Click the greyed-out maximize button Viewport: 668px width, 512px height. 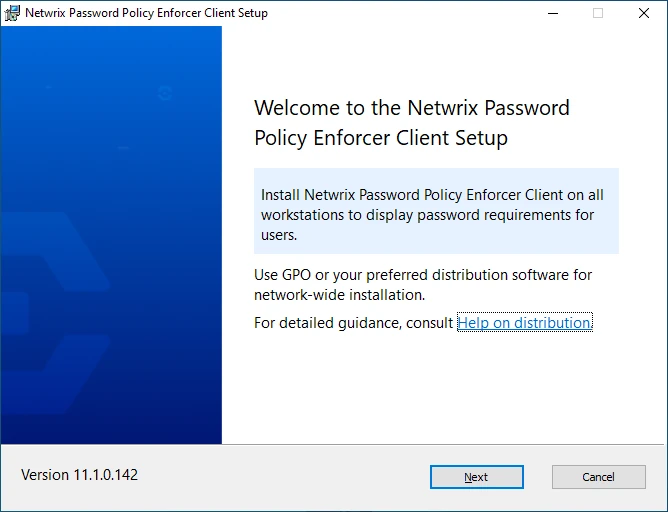click(x=598, y=13)
